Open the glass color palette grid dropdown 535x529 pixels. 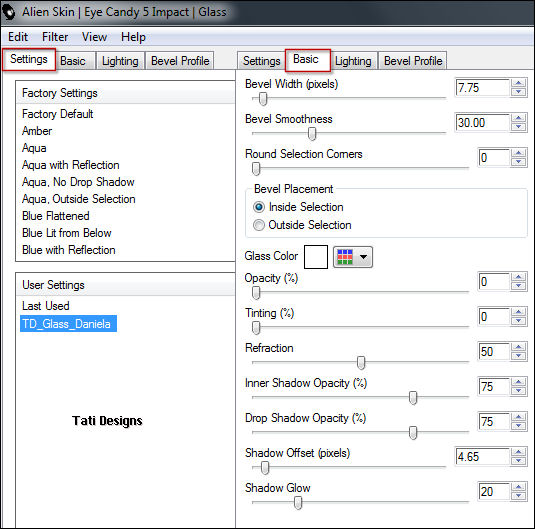(353, 257)
